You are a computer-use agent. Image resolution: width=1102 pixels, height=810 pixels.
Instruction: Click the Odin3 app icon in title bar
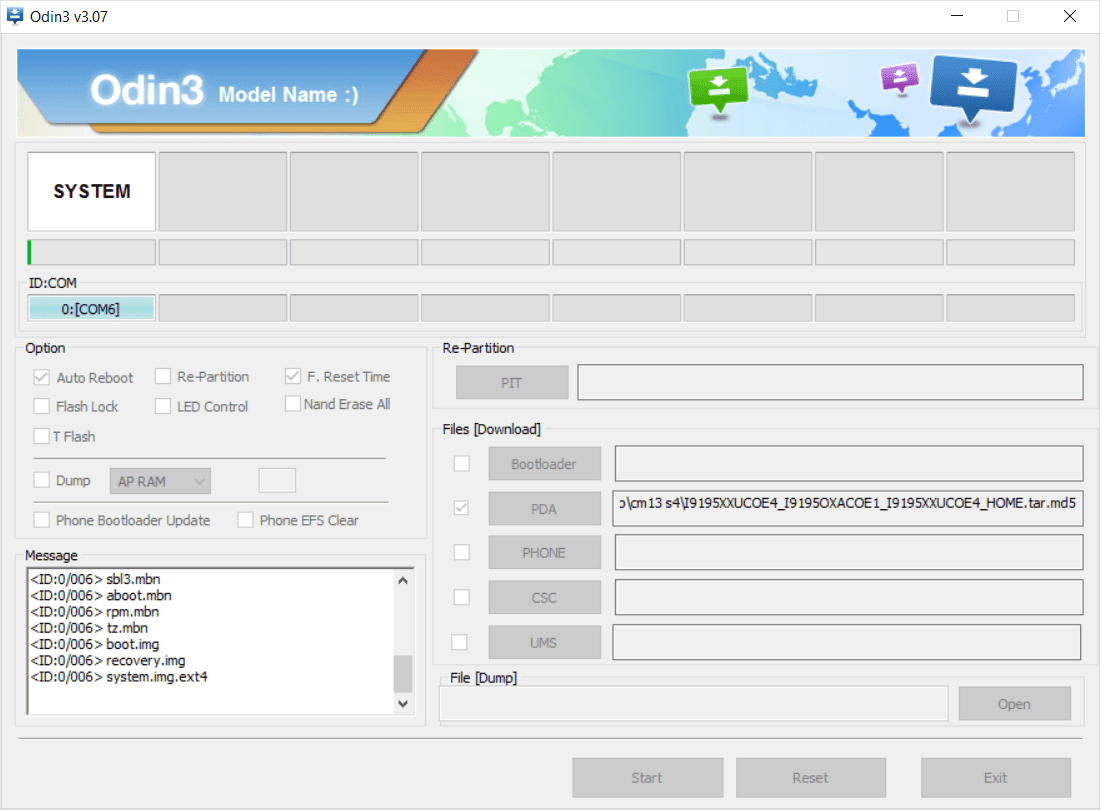click(x=15, y=15)
